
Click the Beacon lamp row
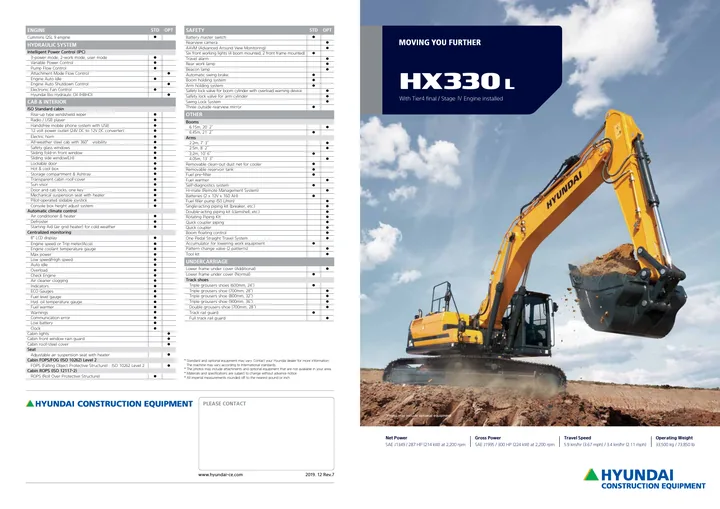[259, 69]
